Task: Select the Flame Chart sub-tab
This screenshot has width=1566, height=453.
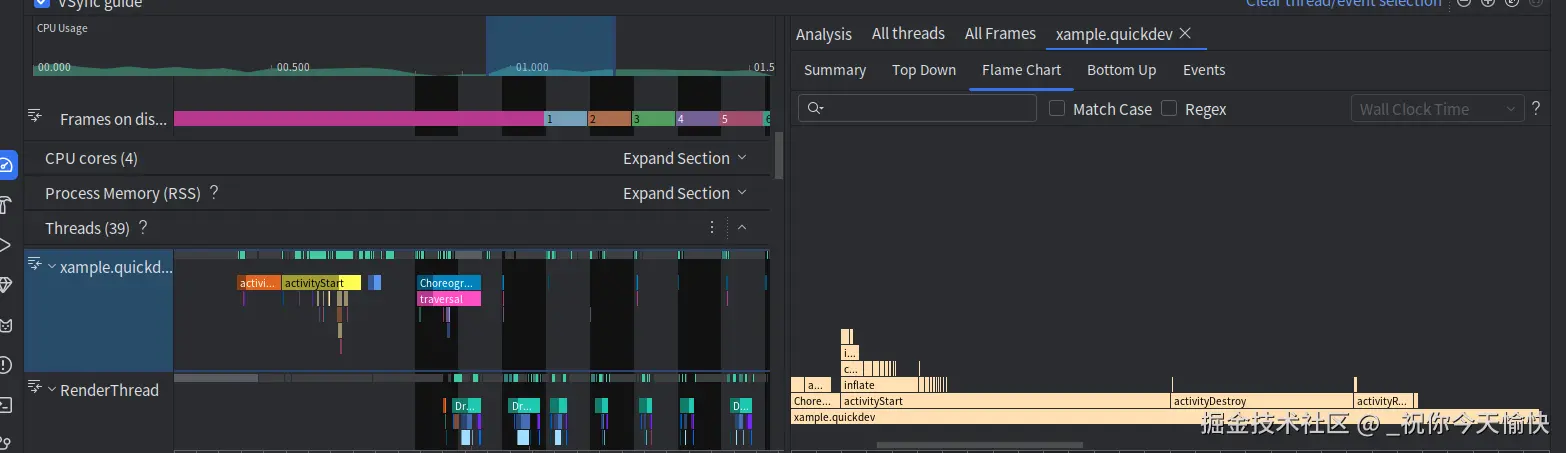Action: (1021, 70)
